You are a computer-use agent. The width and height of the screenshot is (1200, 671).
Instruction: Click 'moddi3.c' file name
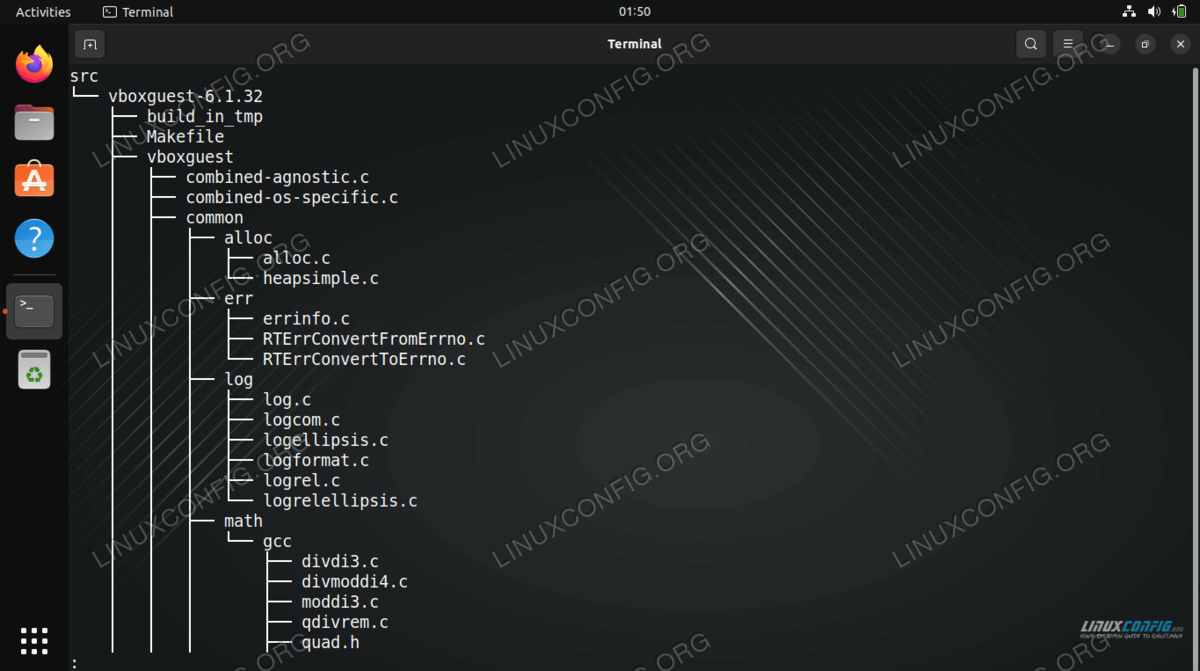(x=340, y=602)
